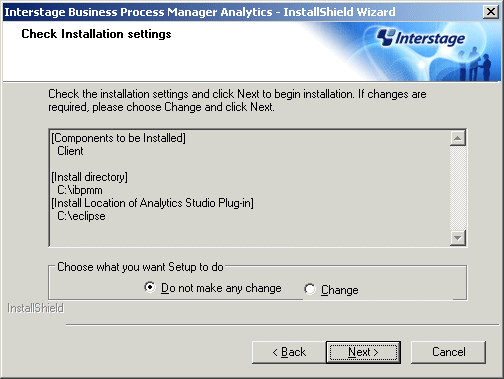Click the people silhouette graphic in banner
The image size is (504, 379).
[x=474, y=64]
